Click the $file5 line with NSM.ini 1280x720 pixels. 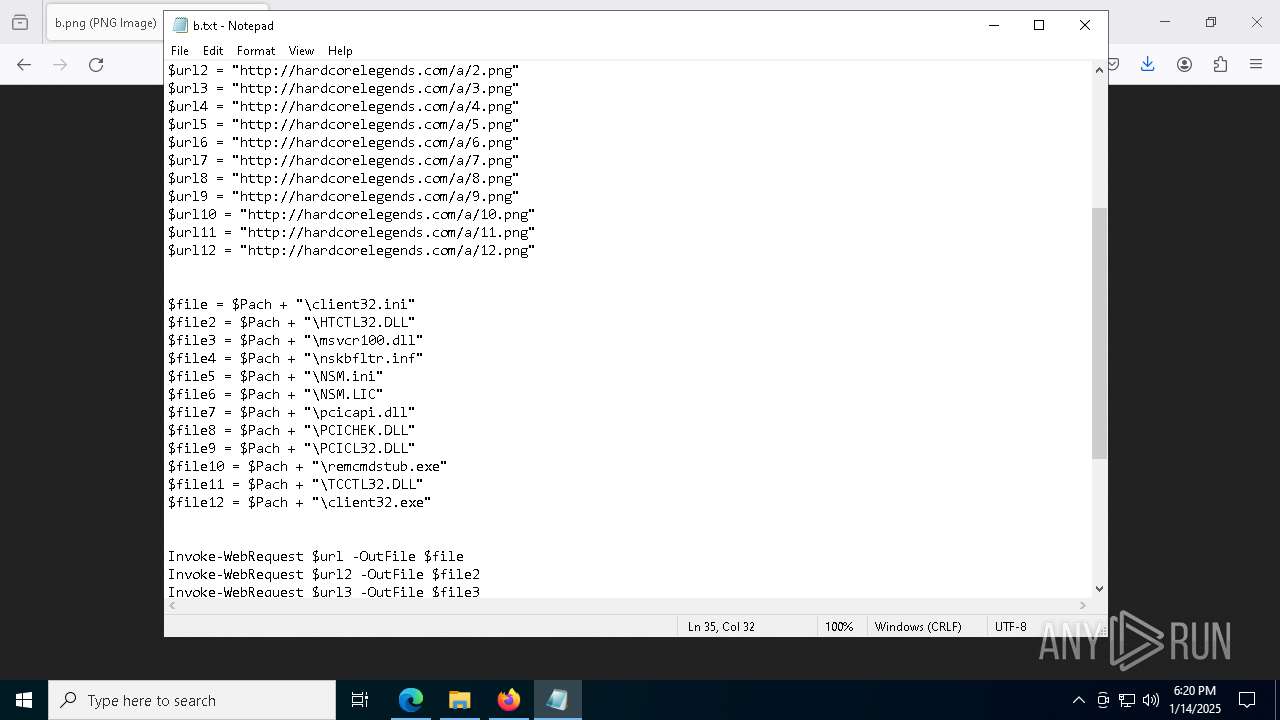(x=275, y=376)
